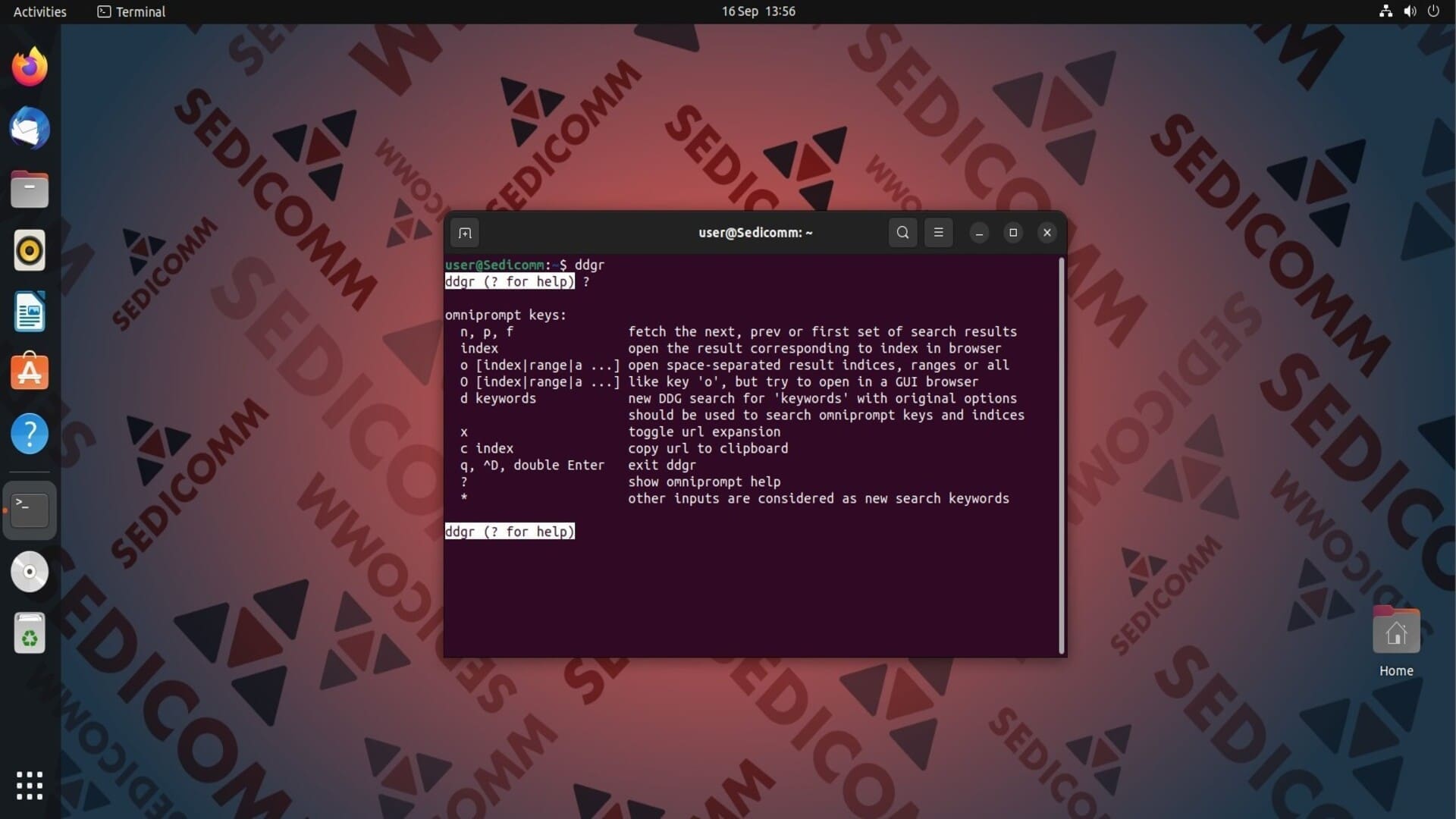This screenshot has height=819, width=1456.
Task: Click the 'user@Sedicomm' shell prompt text
Action: tap(494, 265)
